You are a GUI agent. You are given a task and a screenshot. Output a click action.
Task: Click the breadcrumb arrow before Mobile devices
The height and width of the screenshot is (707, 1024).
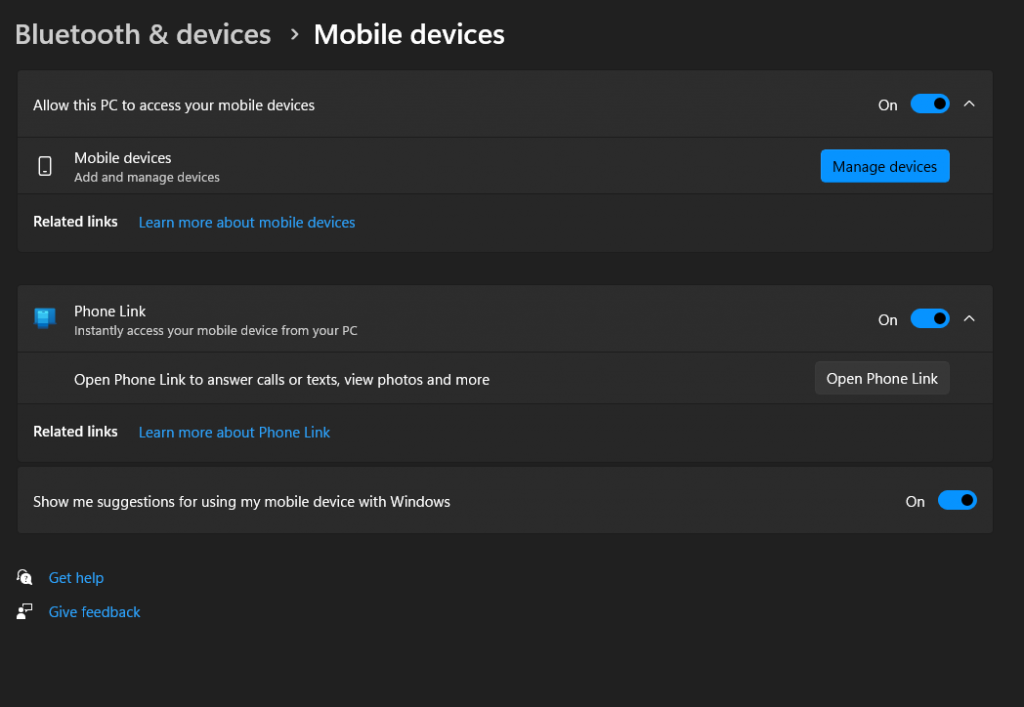[294, 34]
